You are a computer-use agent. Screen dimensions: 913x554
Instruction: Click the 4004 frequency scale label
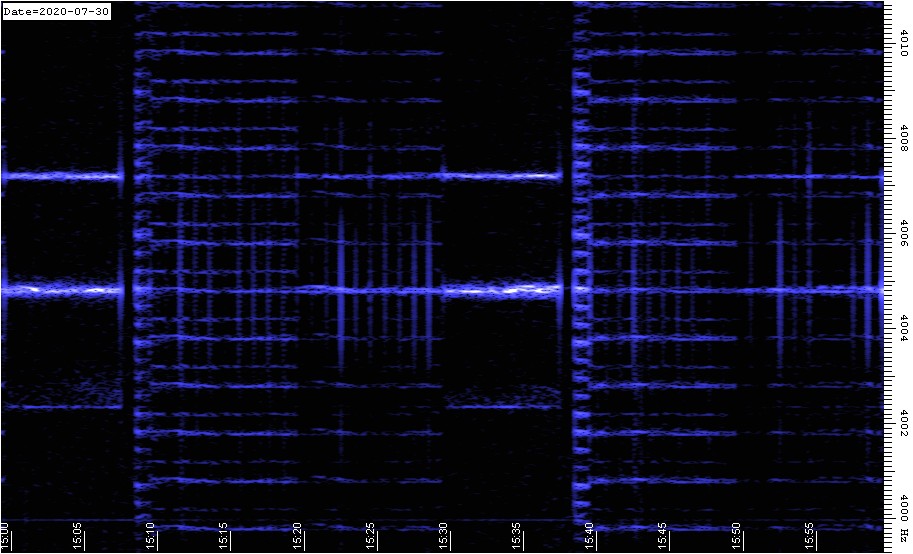[904, 329]
